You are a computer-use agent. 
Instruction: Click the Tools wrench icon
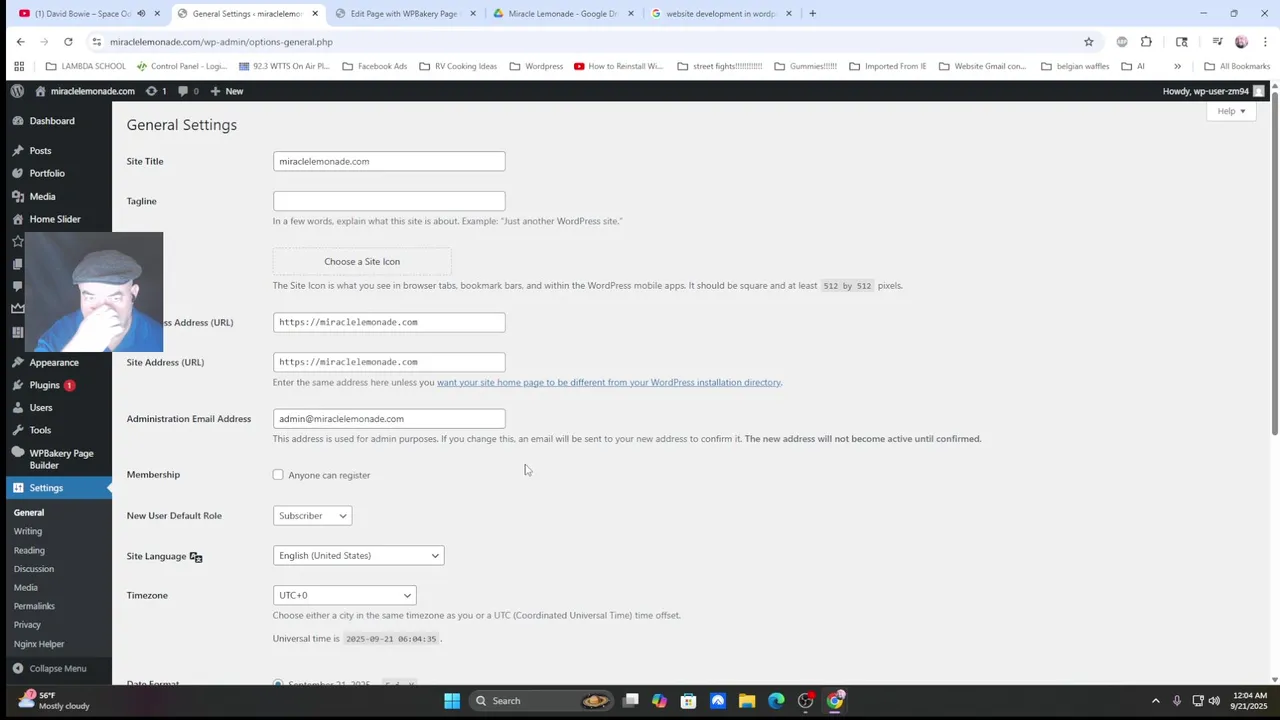(x=18, y=430)
